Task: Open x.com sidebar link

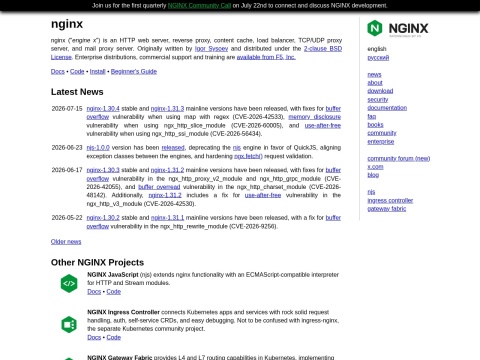Action: click(376, 167)
